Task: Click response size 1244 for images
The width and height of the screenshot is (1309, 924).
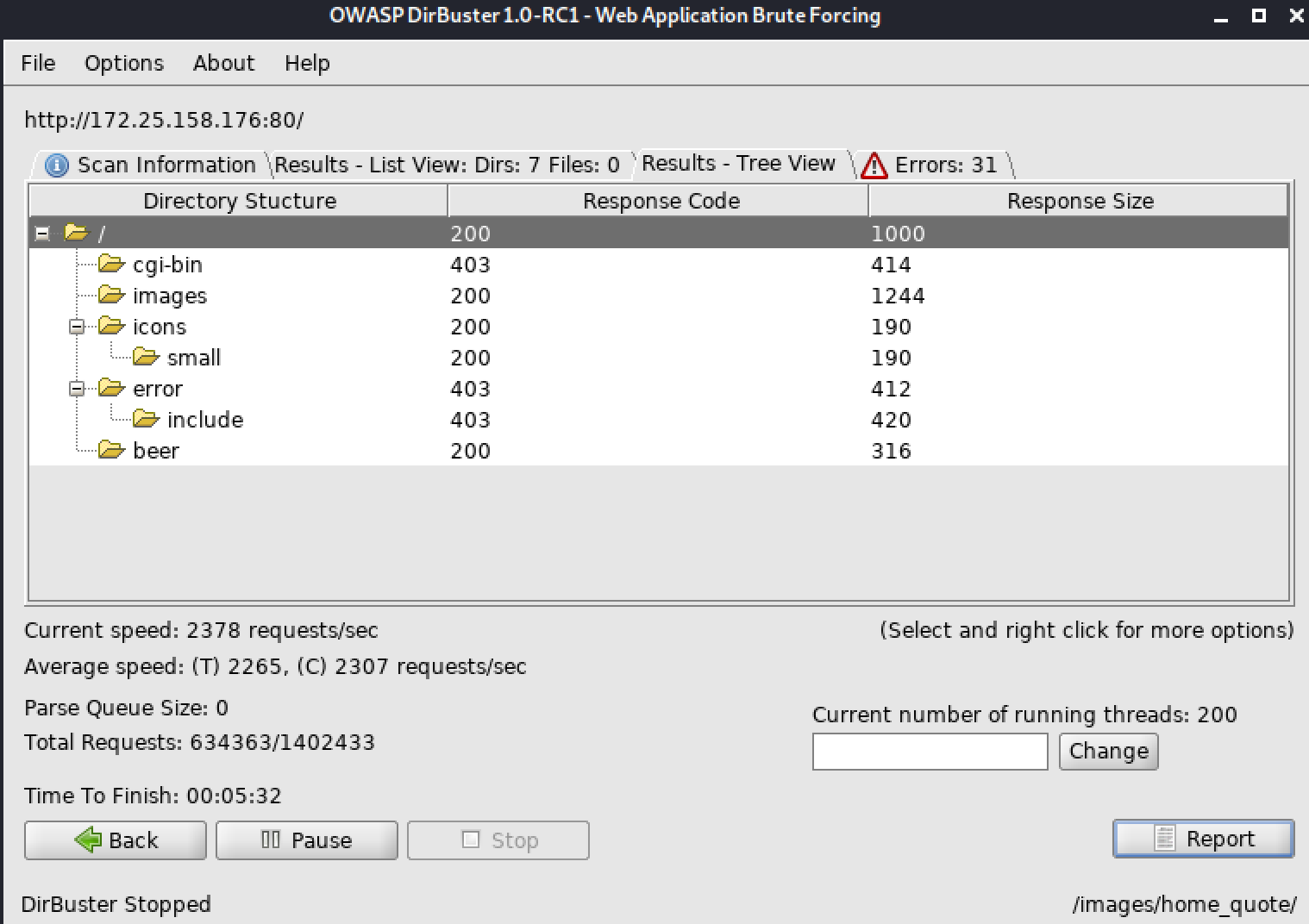Action: 898,296
